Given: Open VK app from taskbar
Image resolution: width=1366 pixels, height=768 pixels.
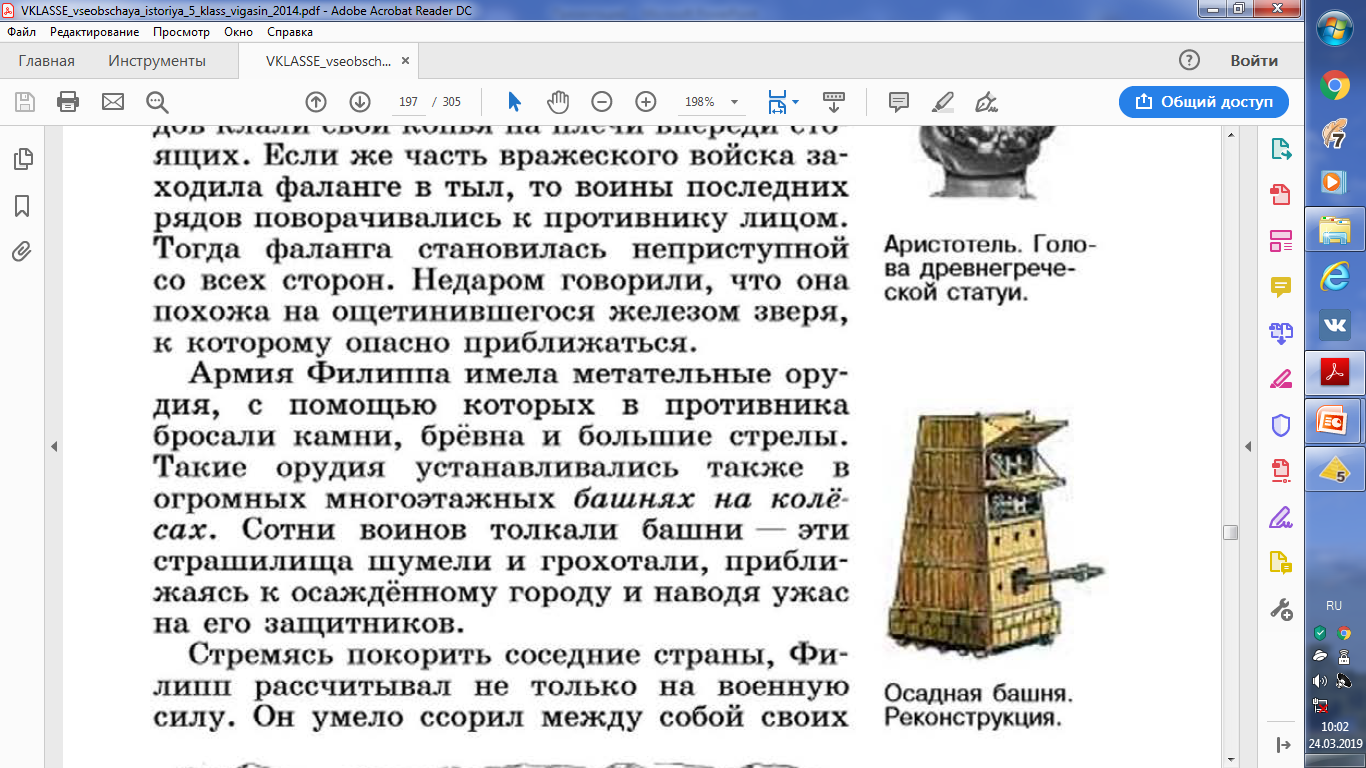Looking at the screenshot, I should point(1335,324).
